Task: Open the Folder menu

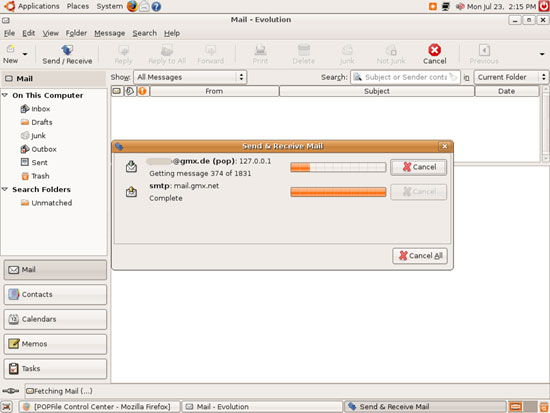Action: coord(76,33)
